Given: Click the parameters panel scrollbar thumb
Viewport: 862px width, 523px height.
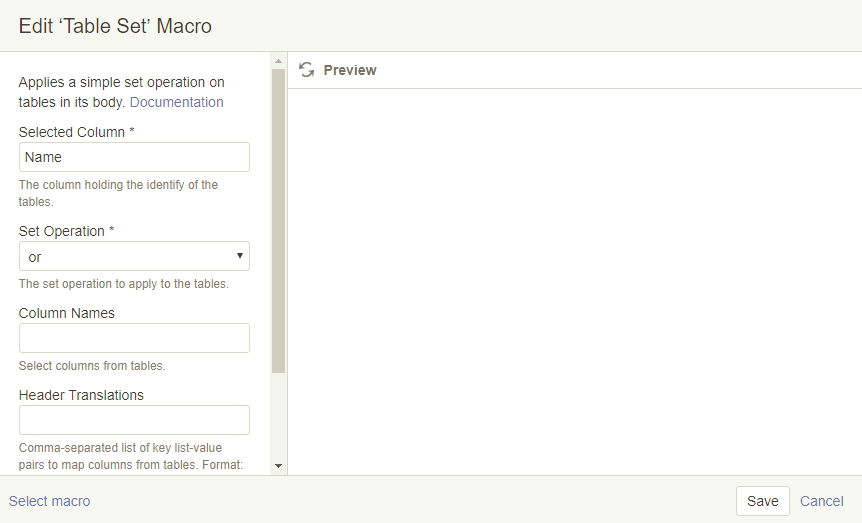Looking at the screenshot, I should point(278,220).
